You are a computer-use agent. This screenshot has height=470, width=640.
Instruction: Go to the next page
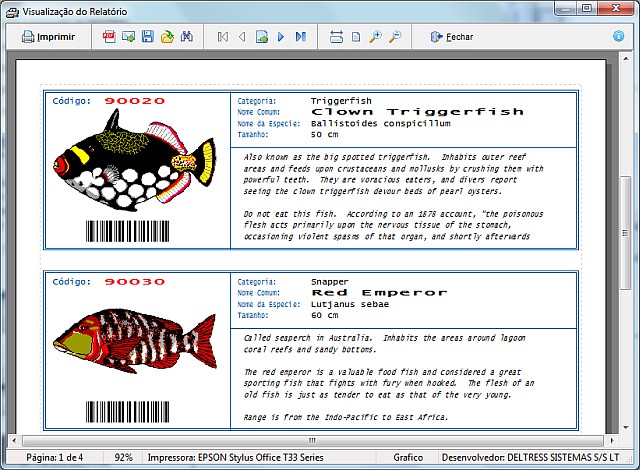coord(281,37)
